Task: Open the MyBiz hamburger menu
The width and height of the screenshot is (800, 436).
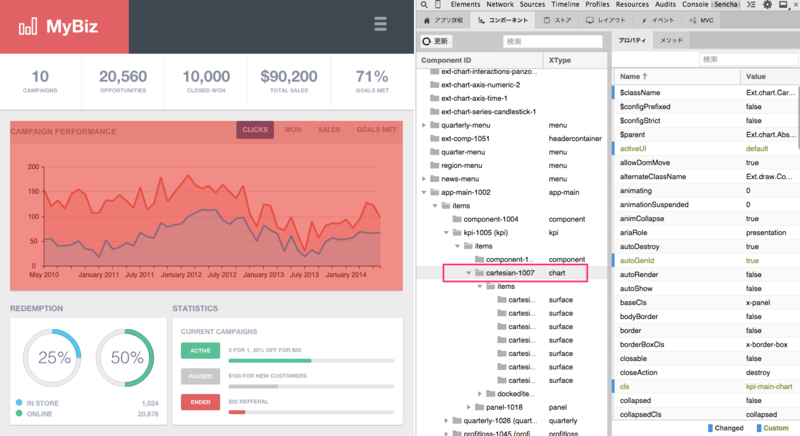Action: 380,24
